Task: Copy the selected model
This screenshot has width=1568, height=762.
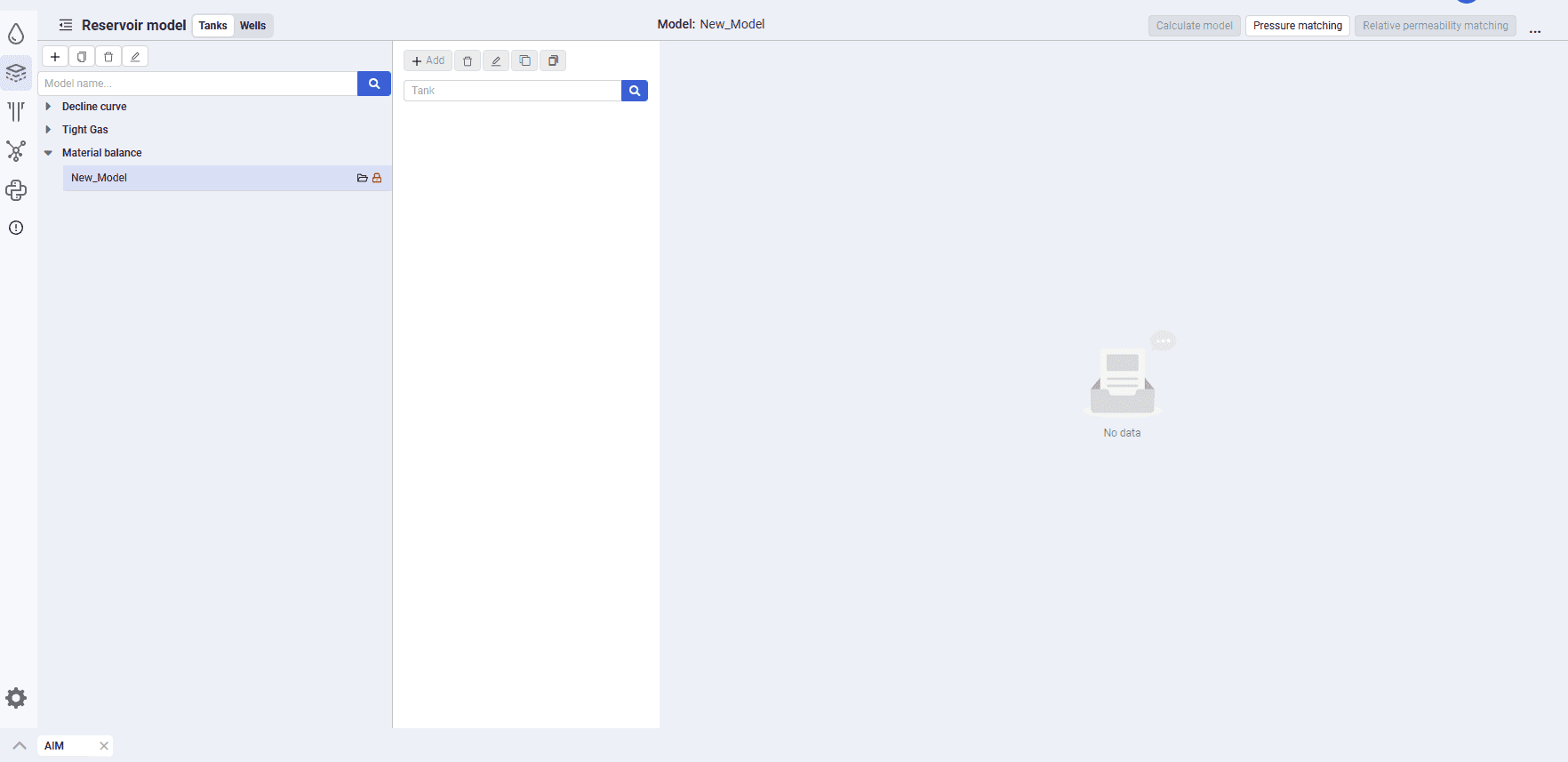Action: click(x=82, y=57)
